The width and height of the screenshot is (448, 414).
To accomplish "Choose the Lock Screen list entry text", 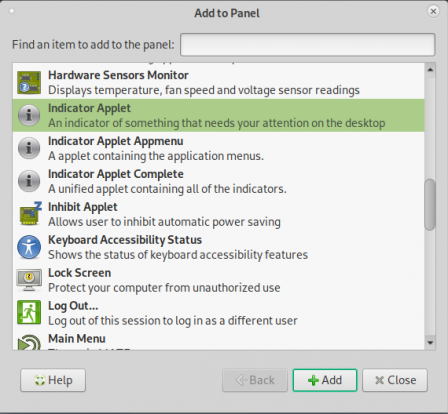I will 79,273.
